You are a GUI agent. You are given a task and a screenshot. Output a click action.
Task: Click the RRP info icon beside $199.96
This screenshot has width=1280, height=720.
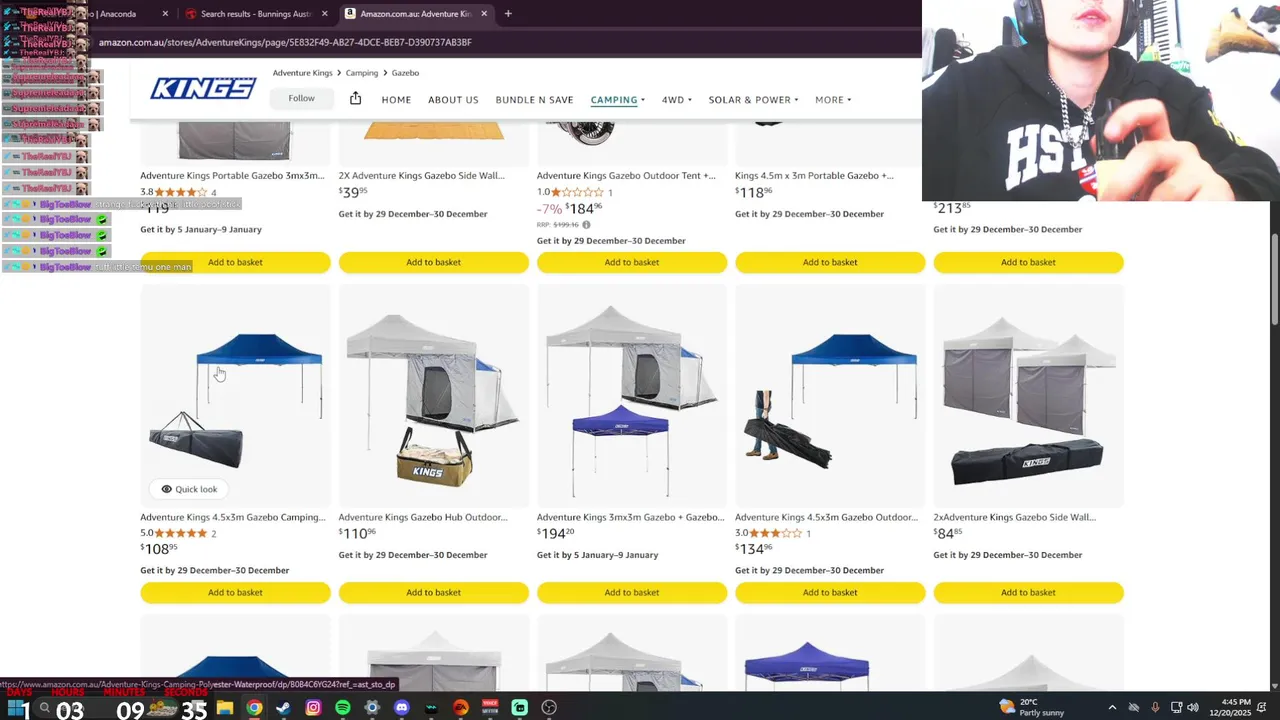pyautogui.click(x=586, y=225)
